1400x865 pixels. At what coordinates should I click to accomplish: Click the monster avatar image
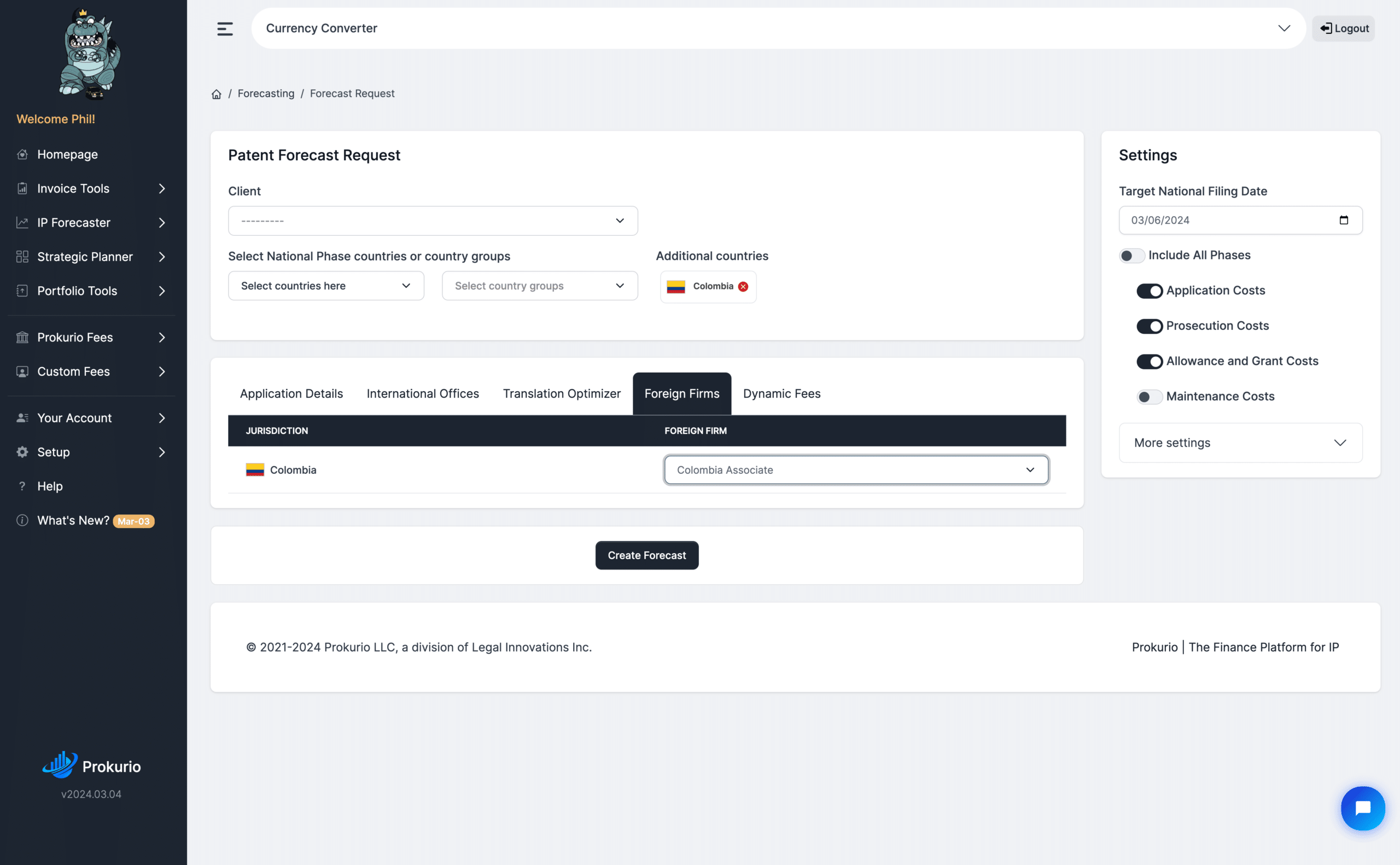(90, 54)
